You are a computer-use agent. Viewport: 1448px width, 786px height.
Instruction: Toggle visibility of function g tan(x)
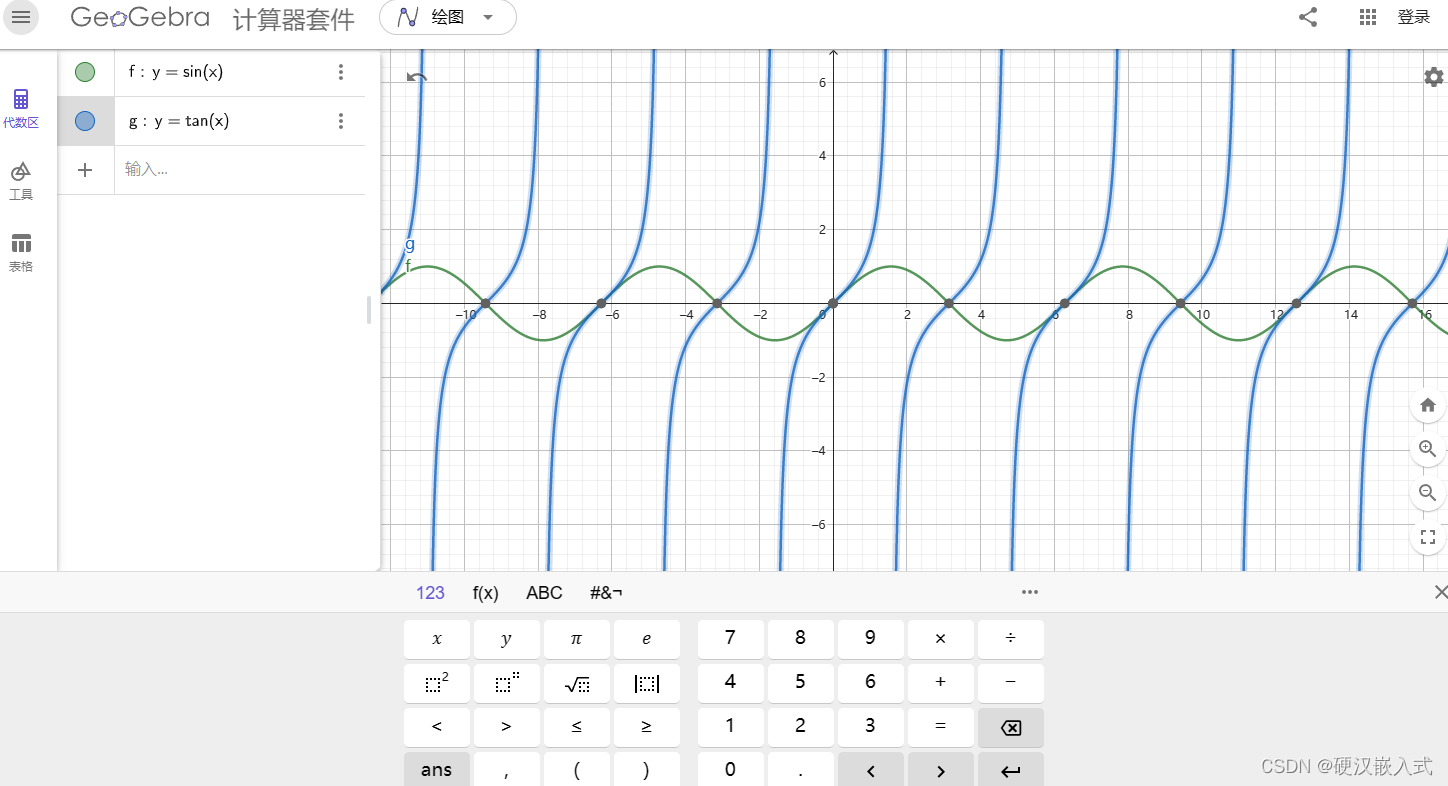[x=85, y=121]
